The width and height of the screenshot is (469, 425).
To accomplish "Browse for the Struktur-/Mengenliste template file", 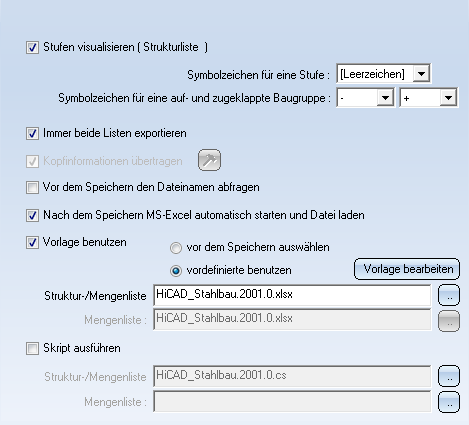I will click(449, 295).
